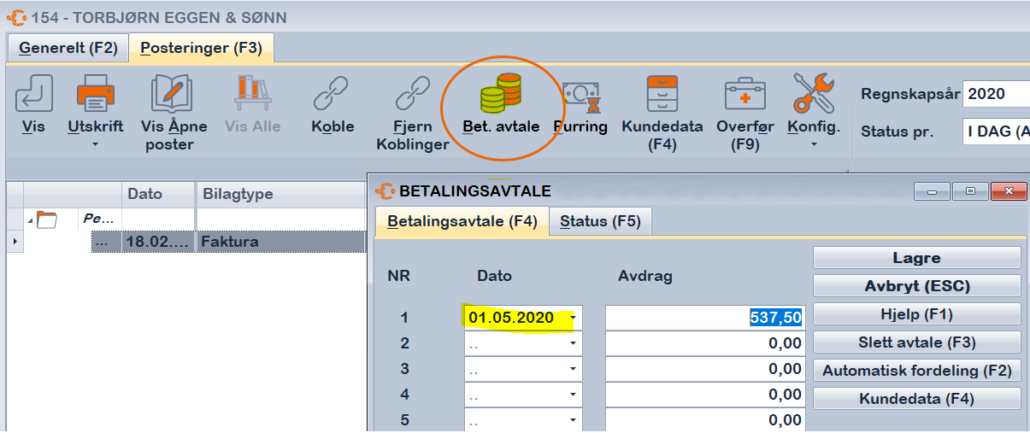Expand the Konfig. dropdown arrow
This screenshot has width=1030, height=433.
(813, 144)
